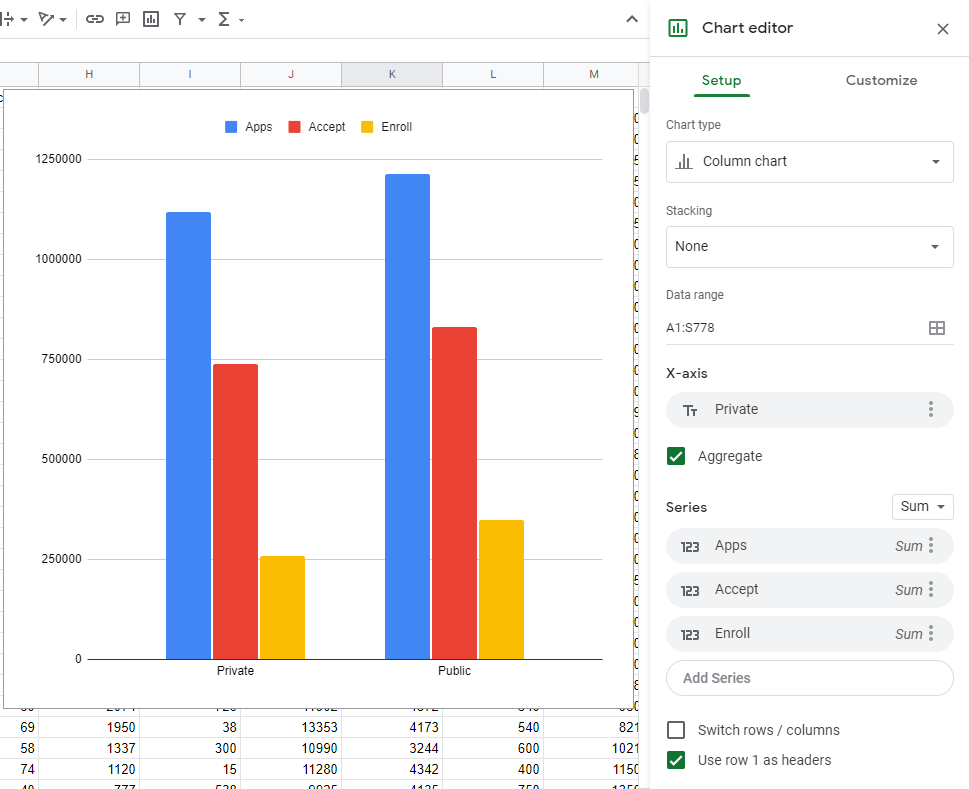Viewport: 969px width, 789px height.
Task: Click the create a filter icon
Action: click(180, 19)
